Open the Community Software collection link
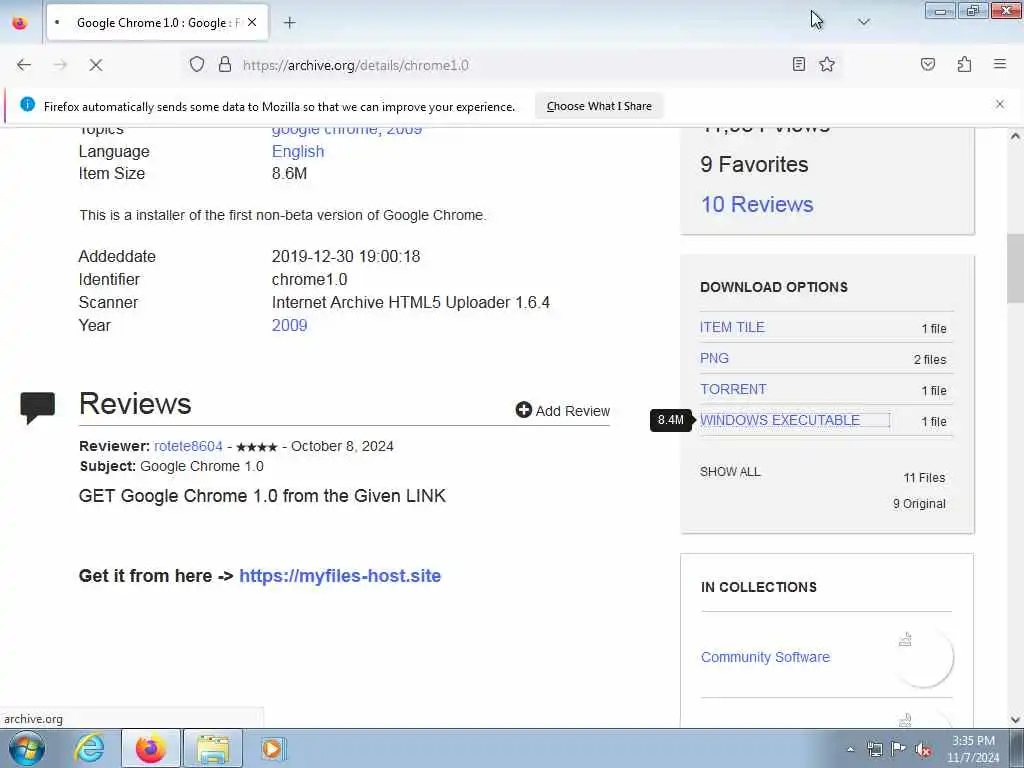 point(765,657)
